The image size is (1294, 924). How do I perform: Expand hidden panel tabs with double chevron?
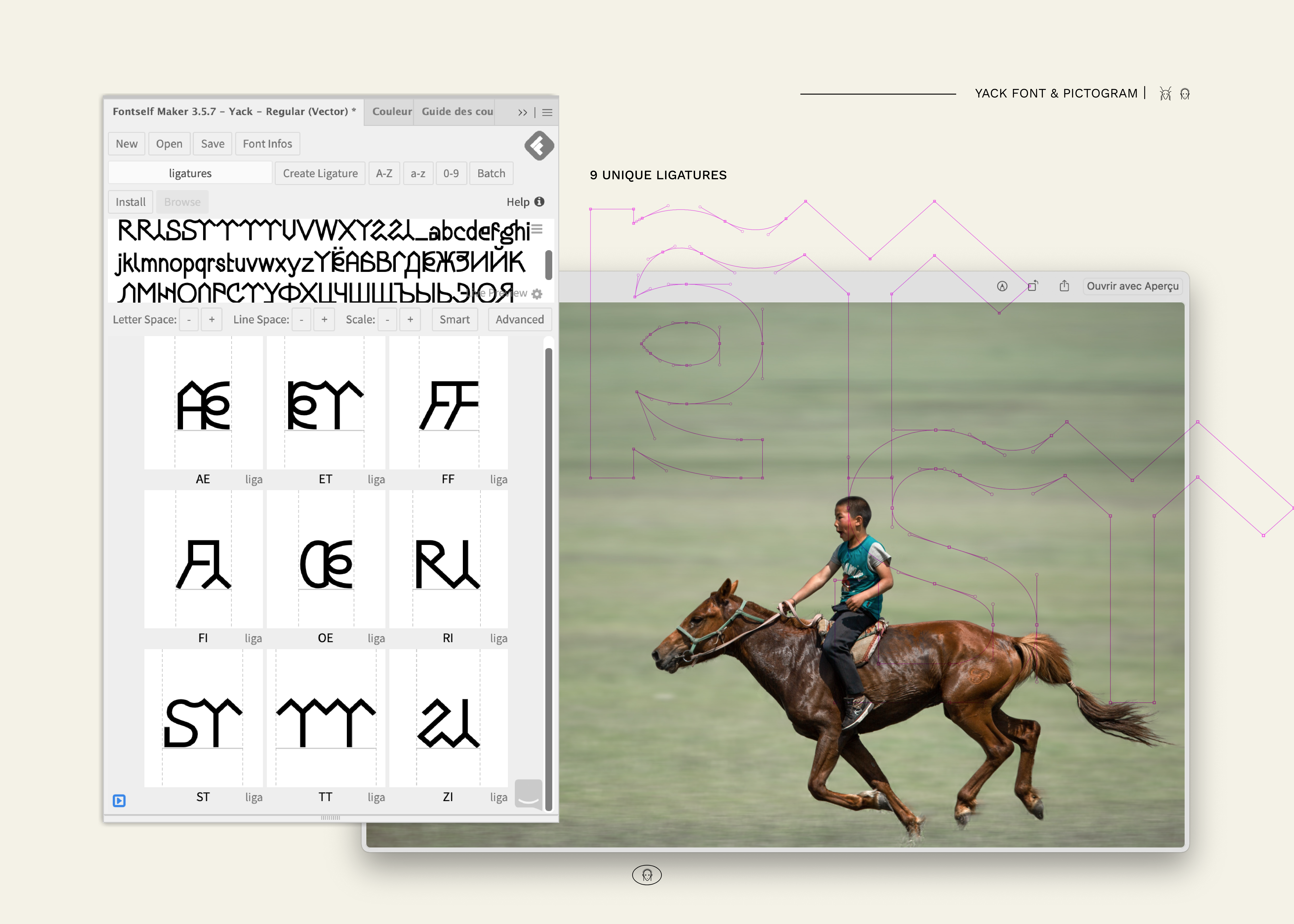[x=522, y=113]
